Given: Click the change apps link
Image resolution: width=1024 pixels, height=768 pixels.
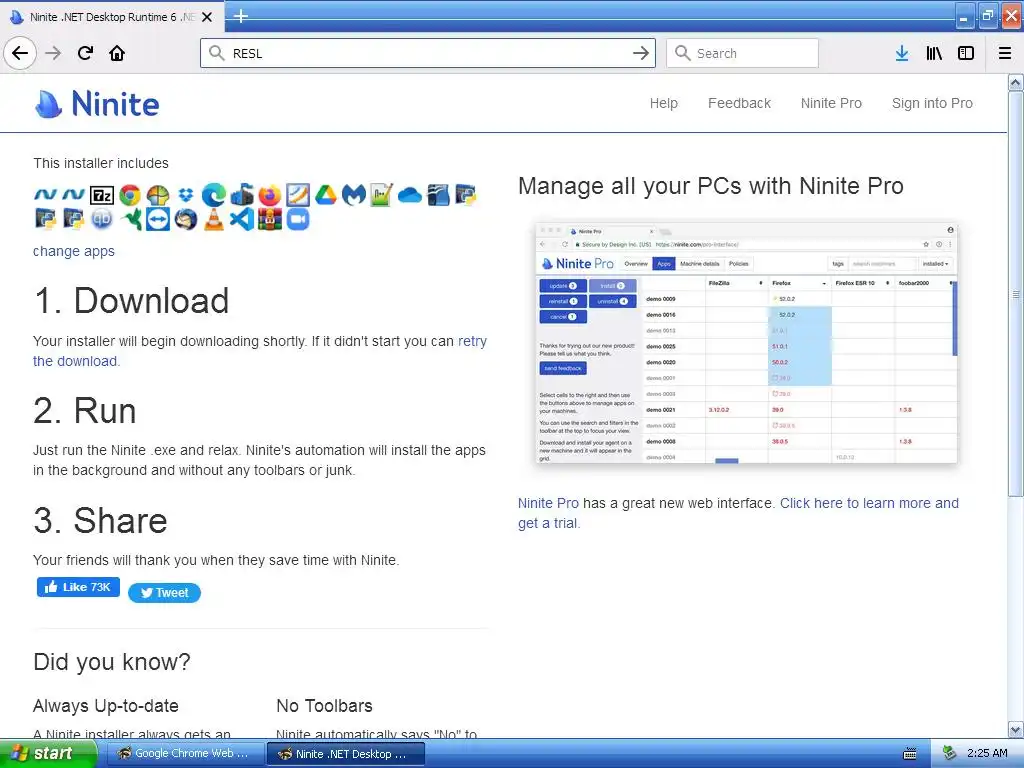Looking at the screenshot, I should (x=74, y=251).
